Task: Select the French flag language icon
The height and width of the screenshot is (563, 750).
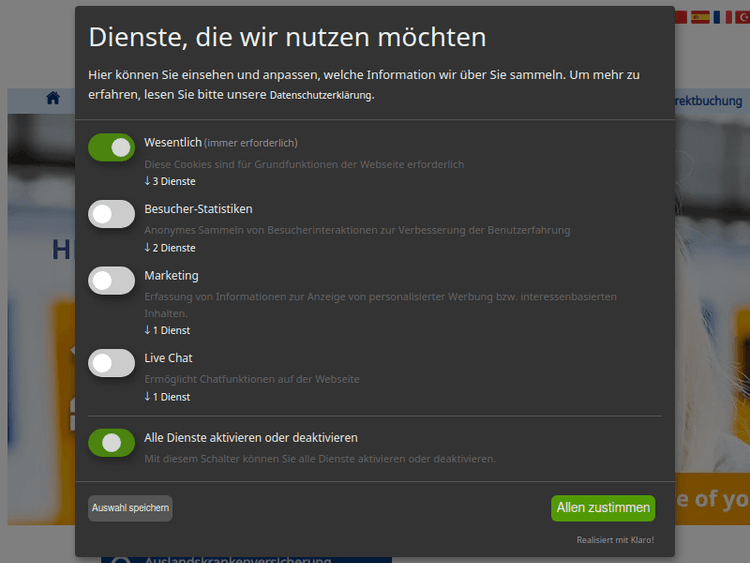Action: (x=722, y=17)
